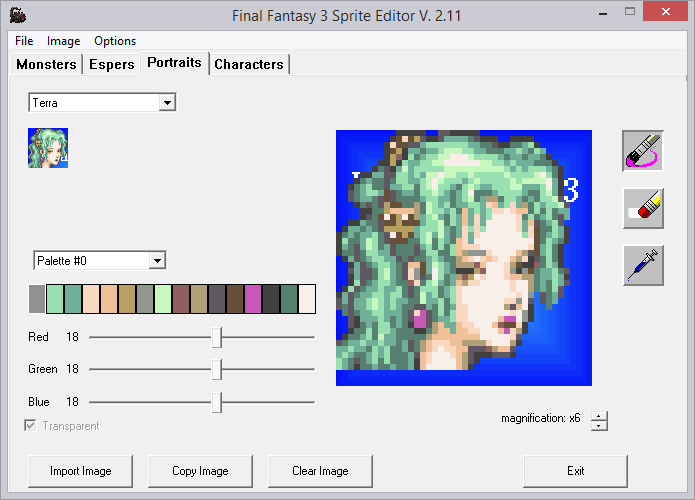Click the Green slider handle
The height and width of the screenshot is (500, 695).
point(216,370)
